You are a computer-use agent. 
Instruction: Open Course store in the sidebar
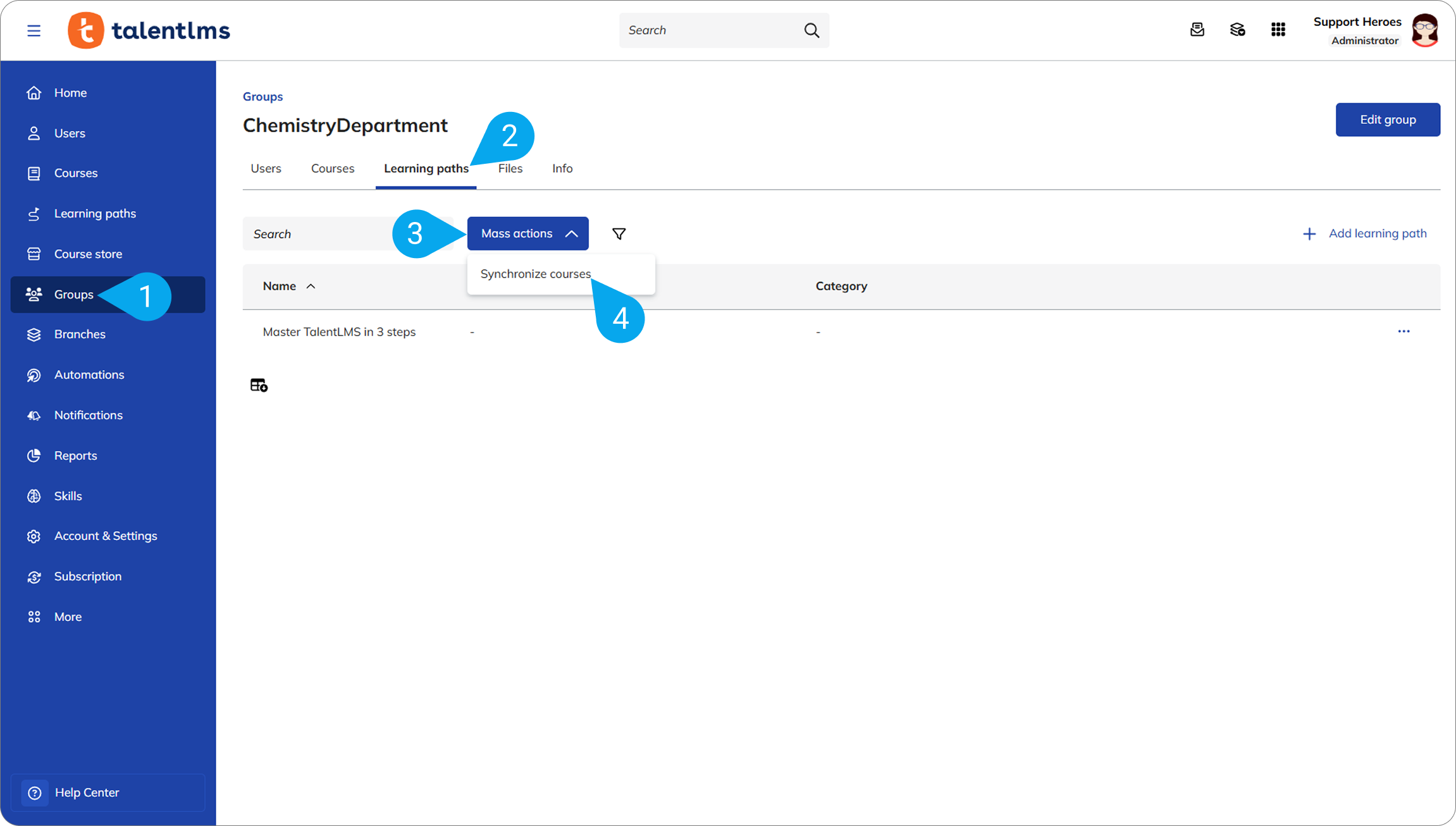tap(108, 254)
